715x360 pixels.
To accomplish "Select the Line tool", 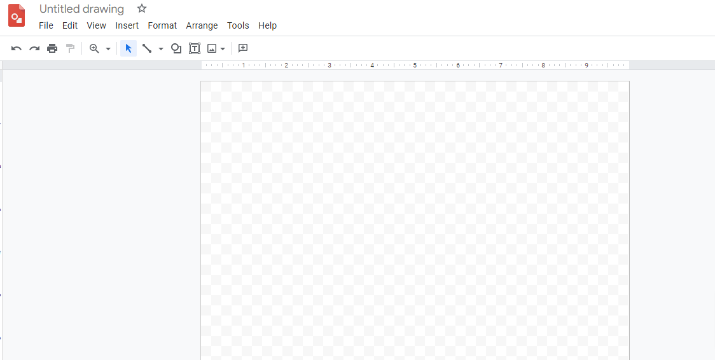I will tap(147, 48).
